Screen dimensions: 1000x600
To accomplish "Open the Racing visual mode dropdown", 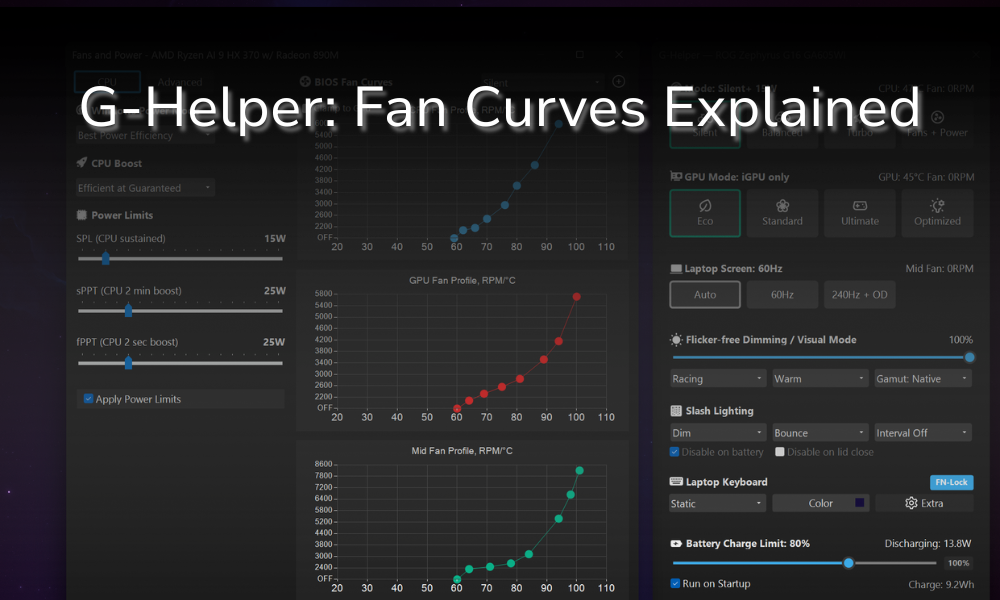I will point(717,378).
